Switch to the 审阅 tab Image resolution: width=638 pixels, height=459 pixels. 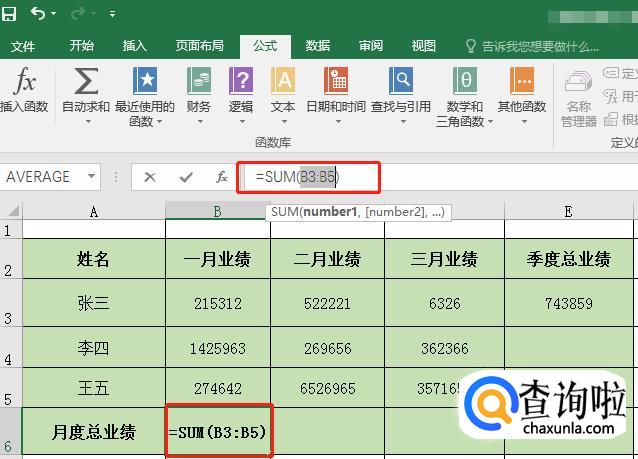pos(371,46)
